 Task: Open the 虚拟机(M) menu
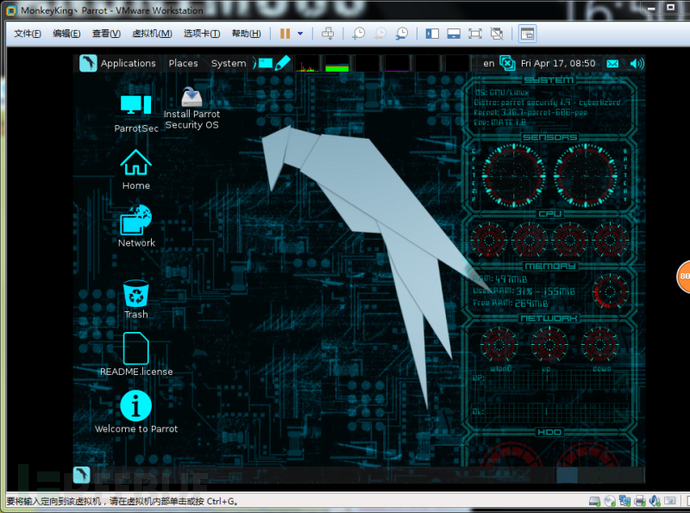coord(152,33)
